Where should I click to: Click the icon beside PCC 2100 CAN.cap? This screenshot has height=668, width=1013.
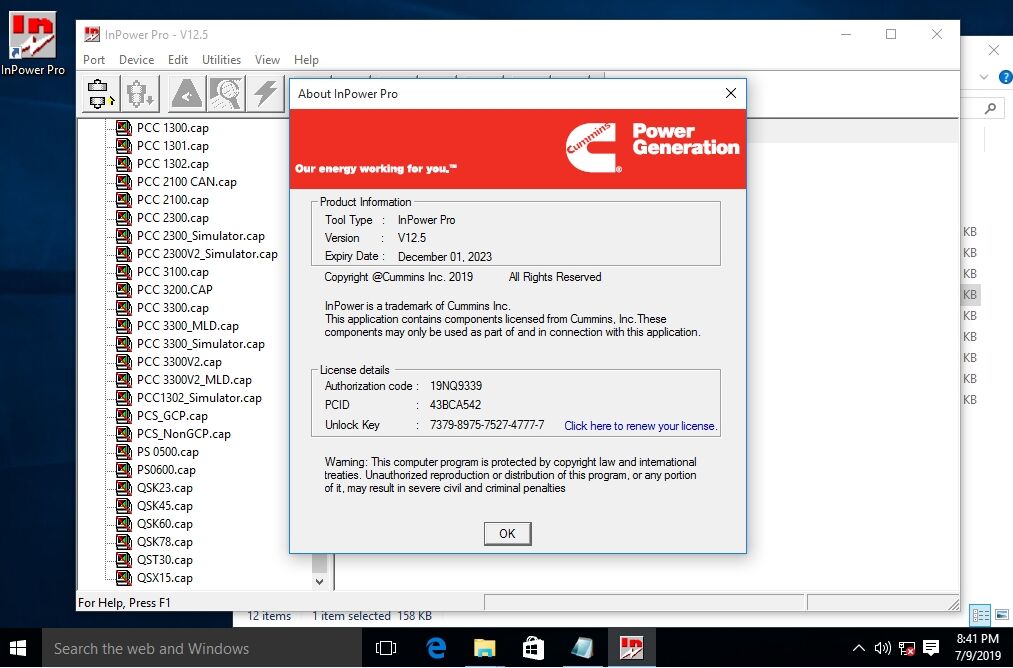[x=123, y=182]
